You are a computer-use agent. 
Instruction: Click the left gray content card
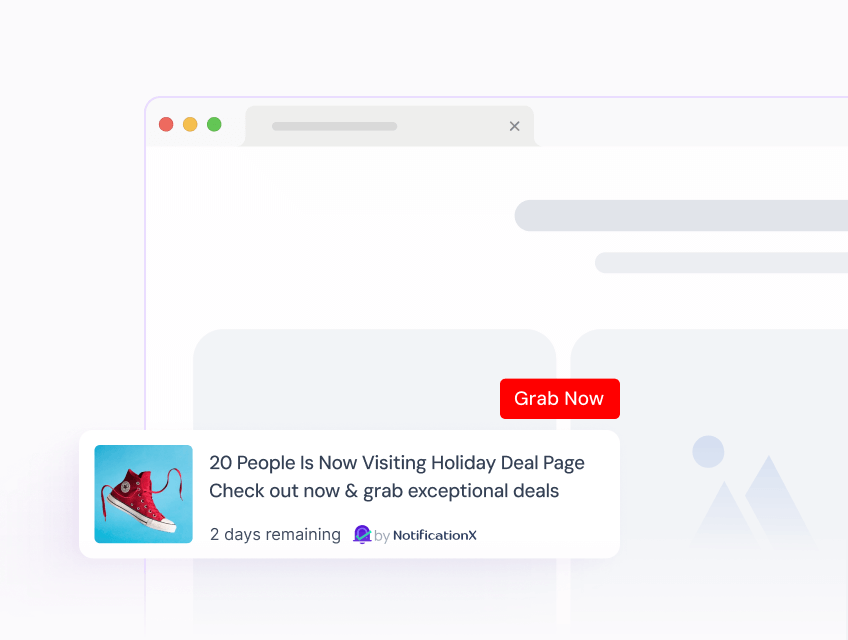[x=374, y=379]
